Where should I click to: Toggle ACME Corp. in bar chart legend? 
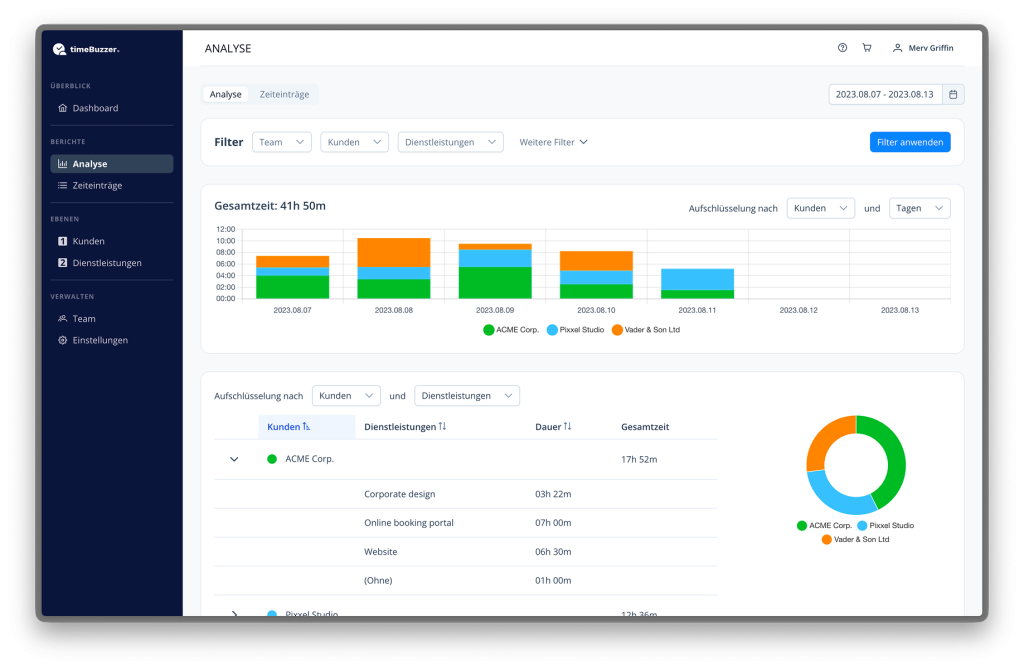click(x=511, y=330)
